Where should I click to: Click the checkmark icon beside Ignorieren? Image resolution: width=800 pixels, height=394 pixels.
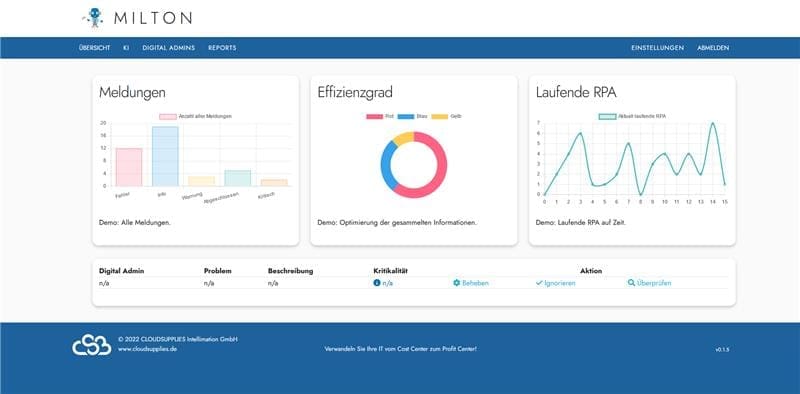[539, 283]
